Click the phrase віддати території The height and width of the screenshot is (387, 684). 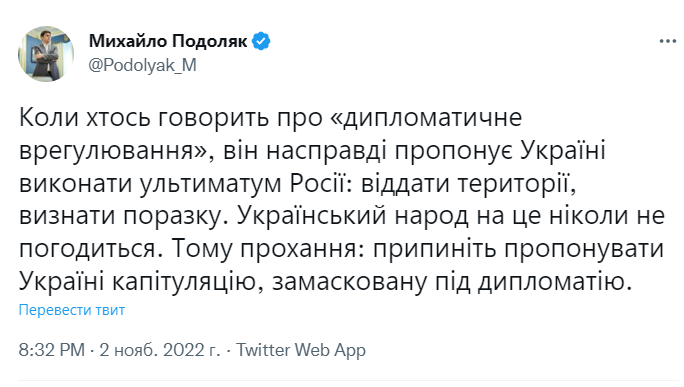coord(465,184)
